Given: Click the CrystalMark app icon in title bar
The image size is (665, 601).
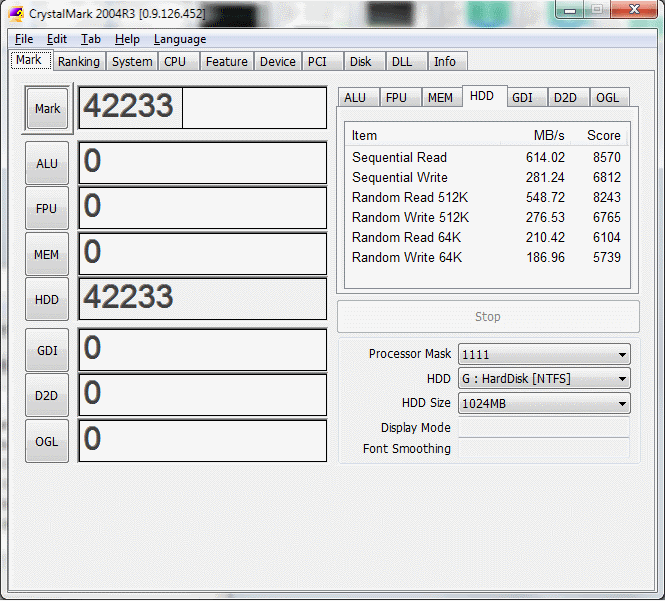Looking at the screenshot, I should pyautogui.click(x=16, y=13).
